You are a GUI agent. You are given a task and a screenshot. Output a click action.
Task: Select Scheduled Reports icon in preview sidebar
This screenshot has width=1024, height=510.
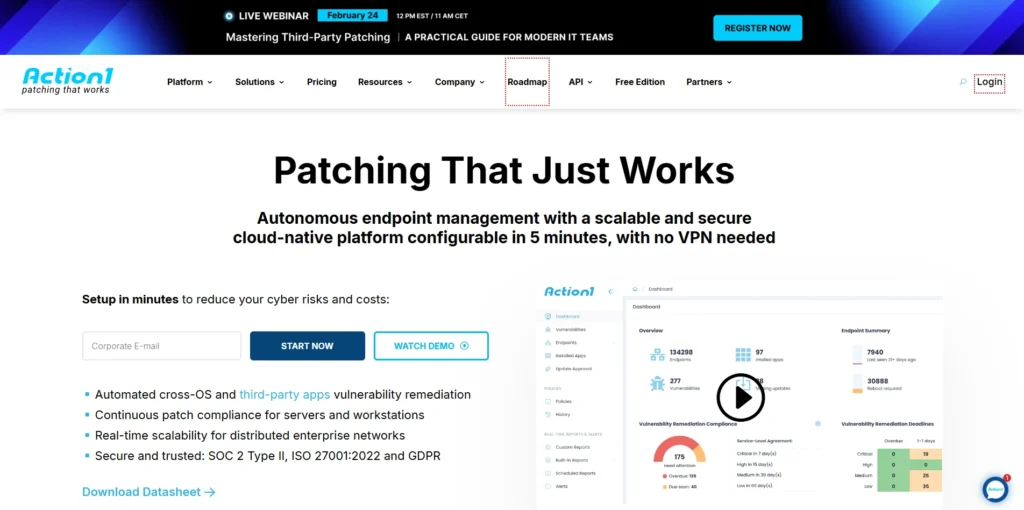pyautogui.click(x=547, y=473)
